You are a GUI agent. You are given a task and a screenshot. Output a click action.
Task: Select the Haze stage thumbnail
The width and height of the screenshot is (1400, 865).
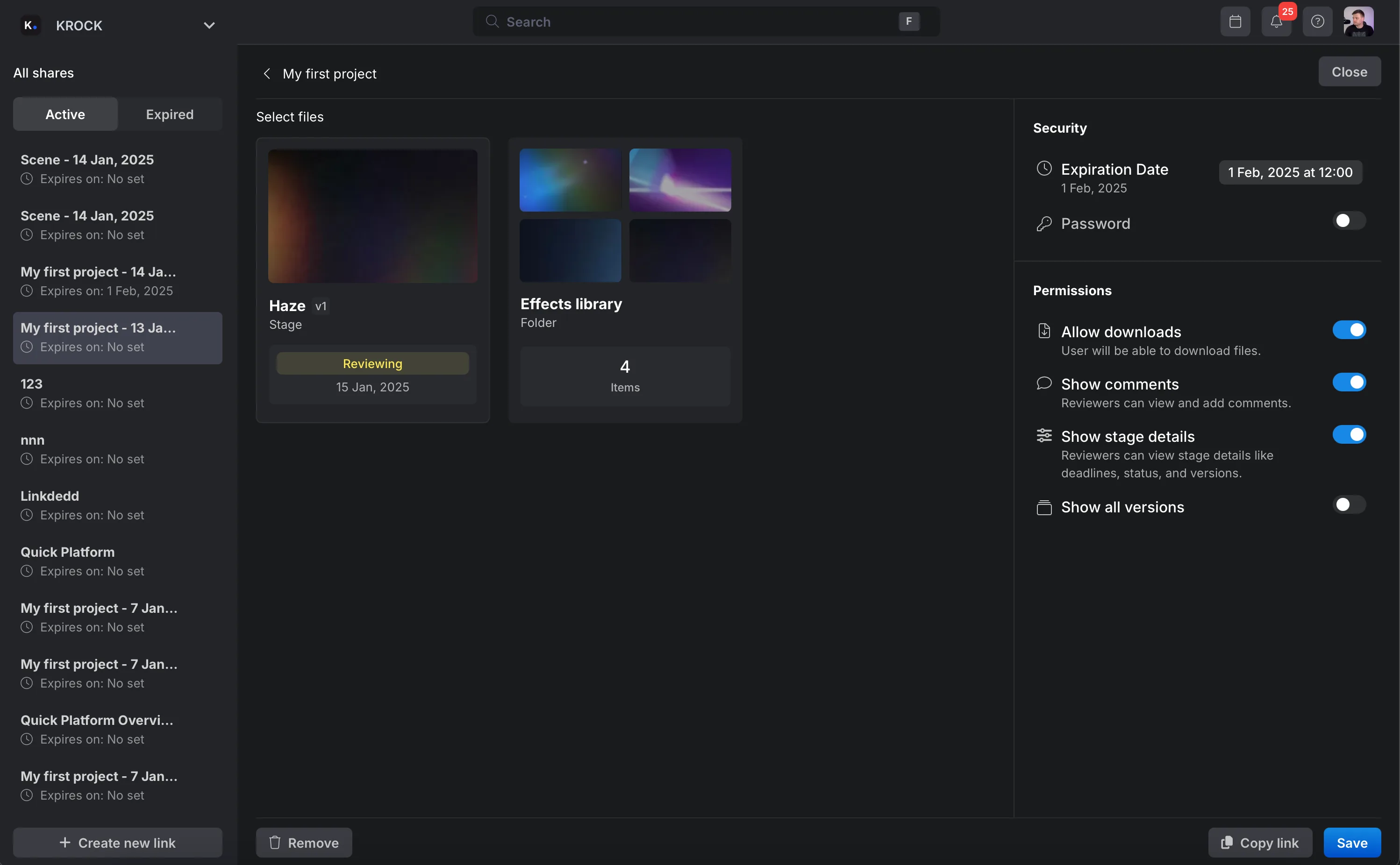[372, 216]
